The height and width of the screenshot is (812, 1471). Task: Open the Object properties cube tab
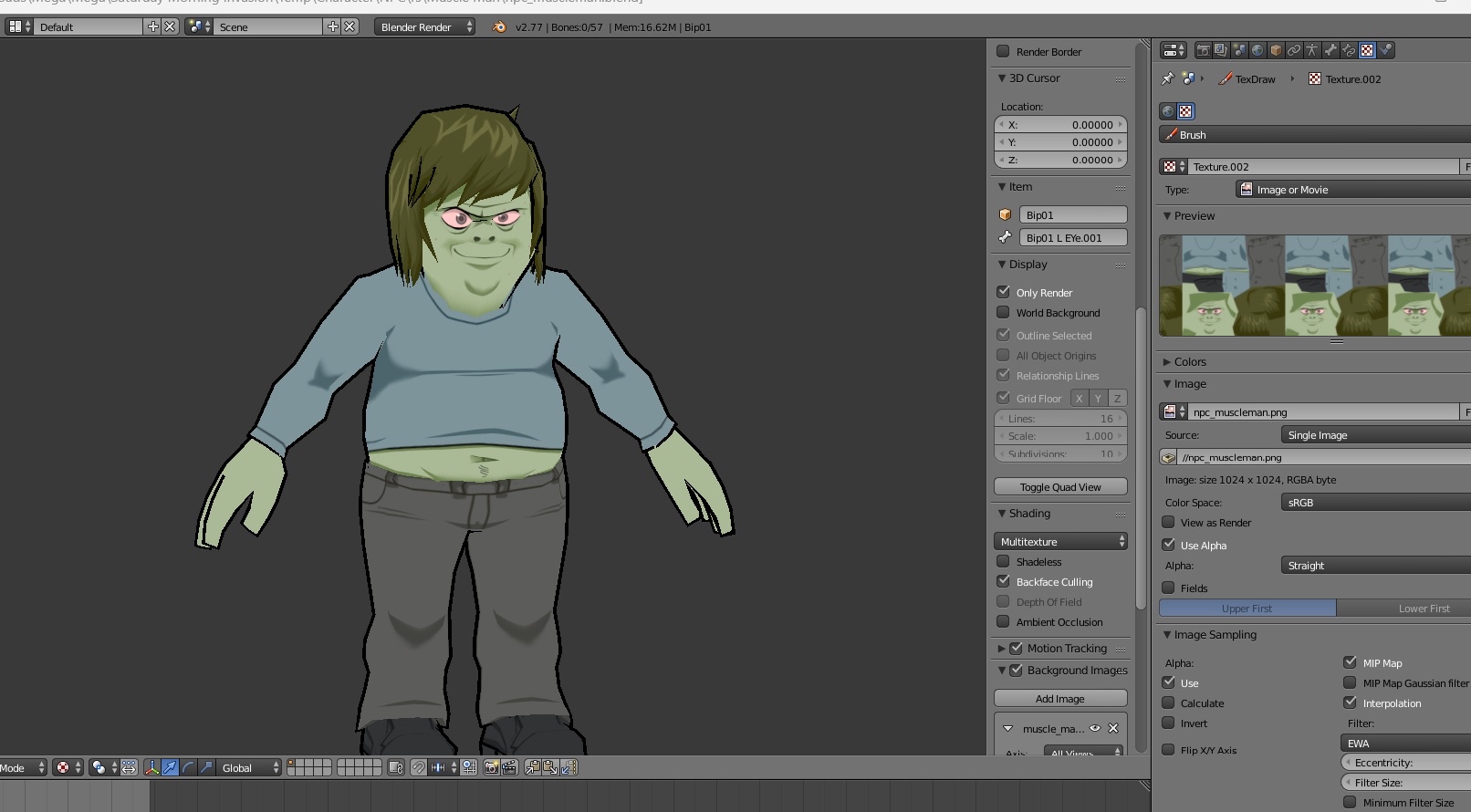(x=1276, y=50)
